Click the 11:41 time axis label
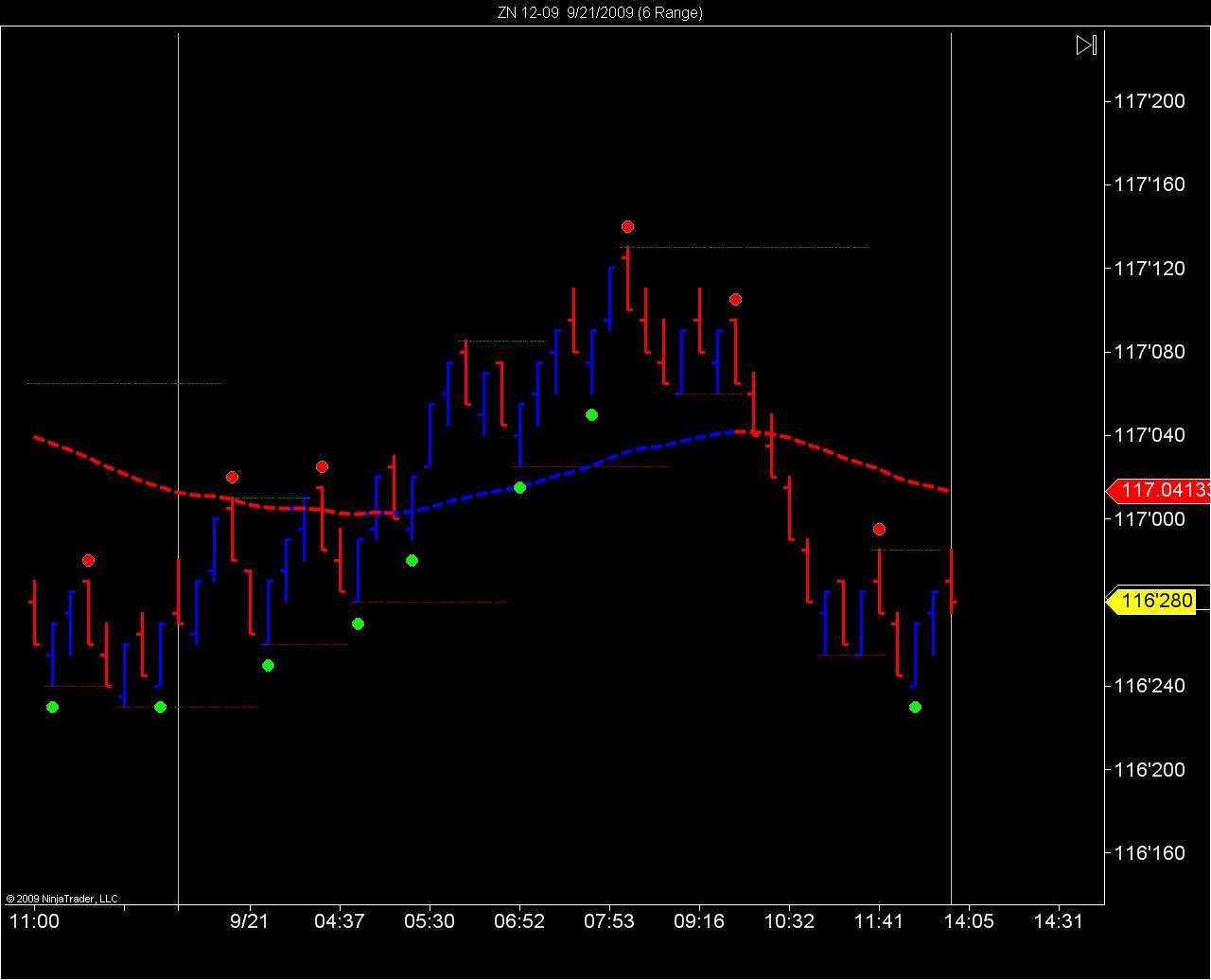The image size is (1211, 980). 879,921
